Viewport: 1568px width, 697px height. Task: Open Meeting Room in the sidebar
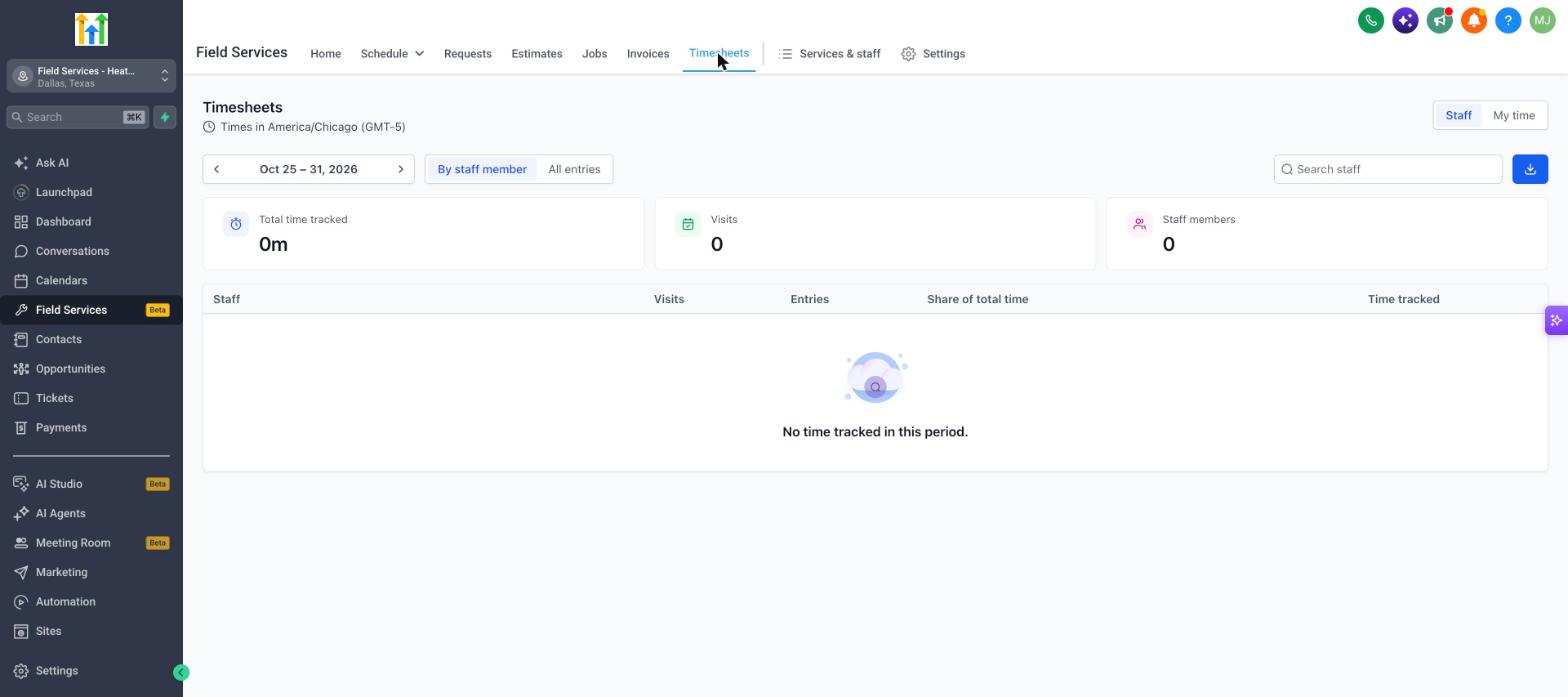tap(91, 543)
